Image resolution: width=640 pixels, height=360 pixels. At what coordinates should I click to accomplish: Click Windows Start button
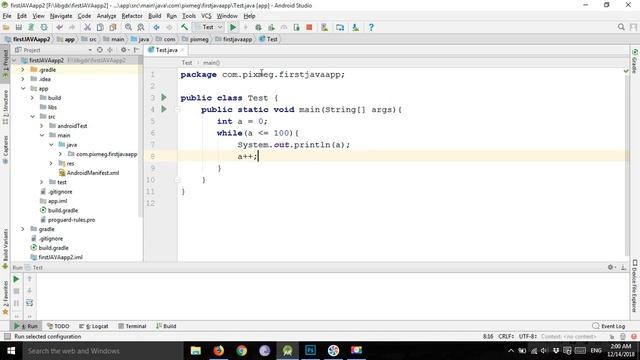(11, 351)
